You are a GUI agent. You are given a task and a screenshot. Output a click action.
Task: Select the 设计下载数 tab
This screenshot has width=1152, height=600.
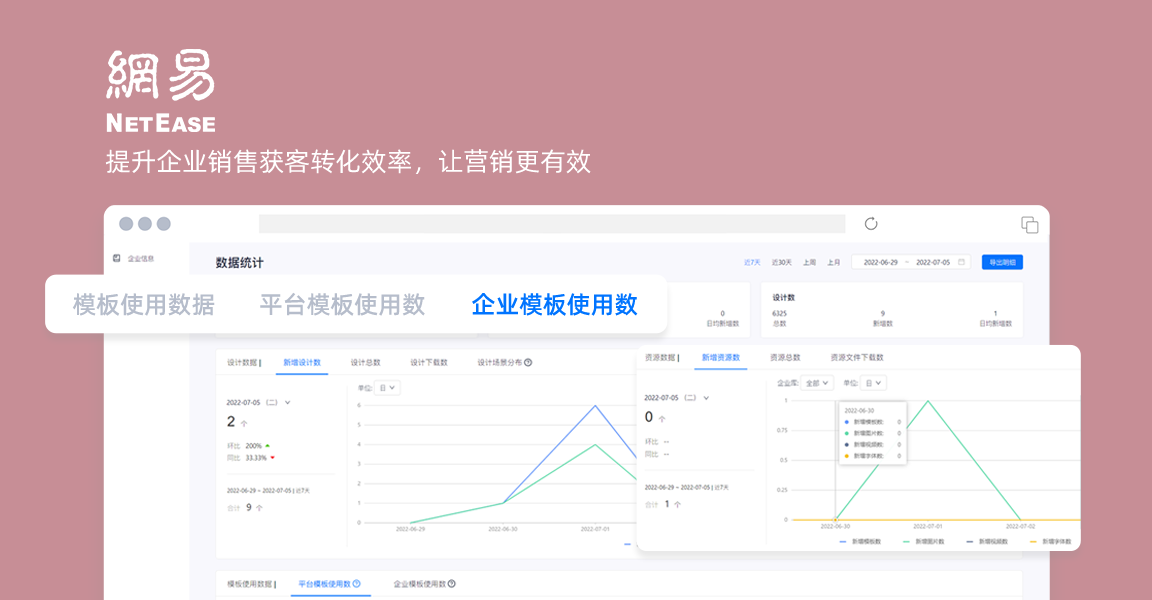[430, 362]
